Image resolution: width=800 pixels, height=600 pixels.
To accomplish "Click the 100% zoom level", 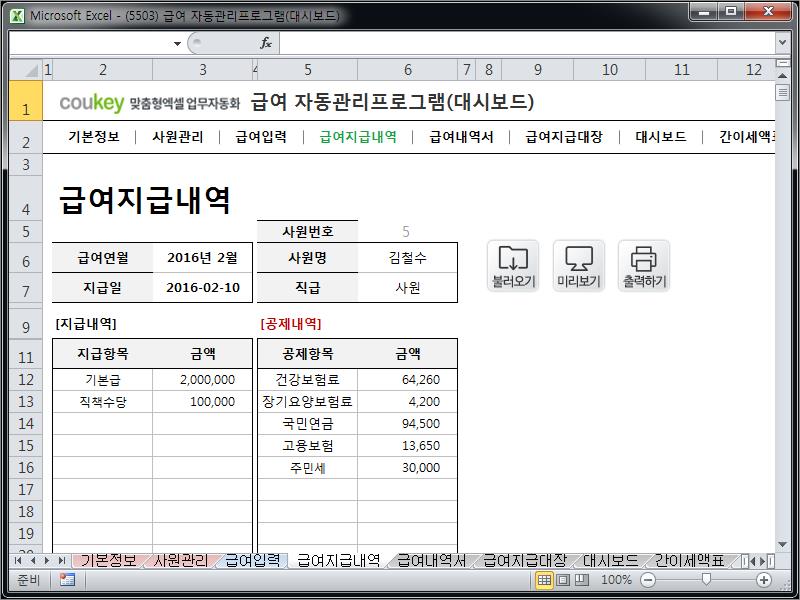I will click(x=616, y=580).
